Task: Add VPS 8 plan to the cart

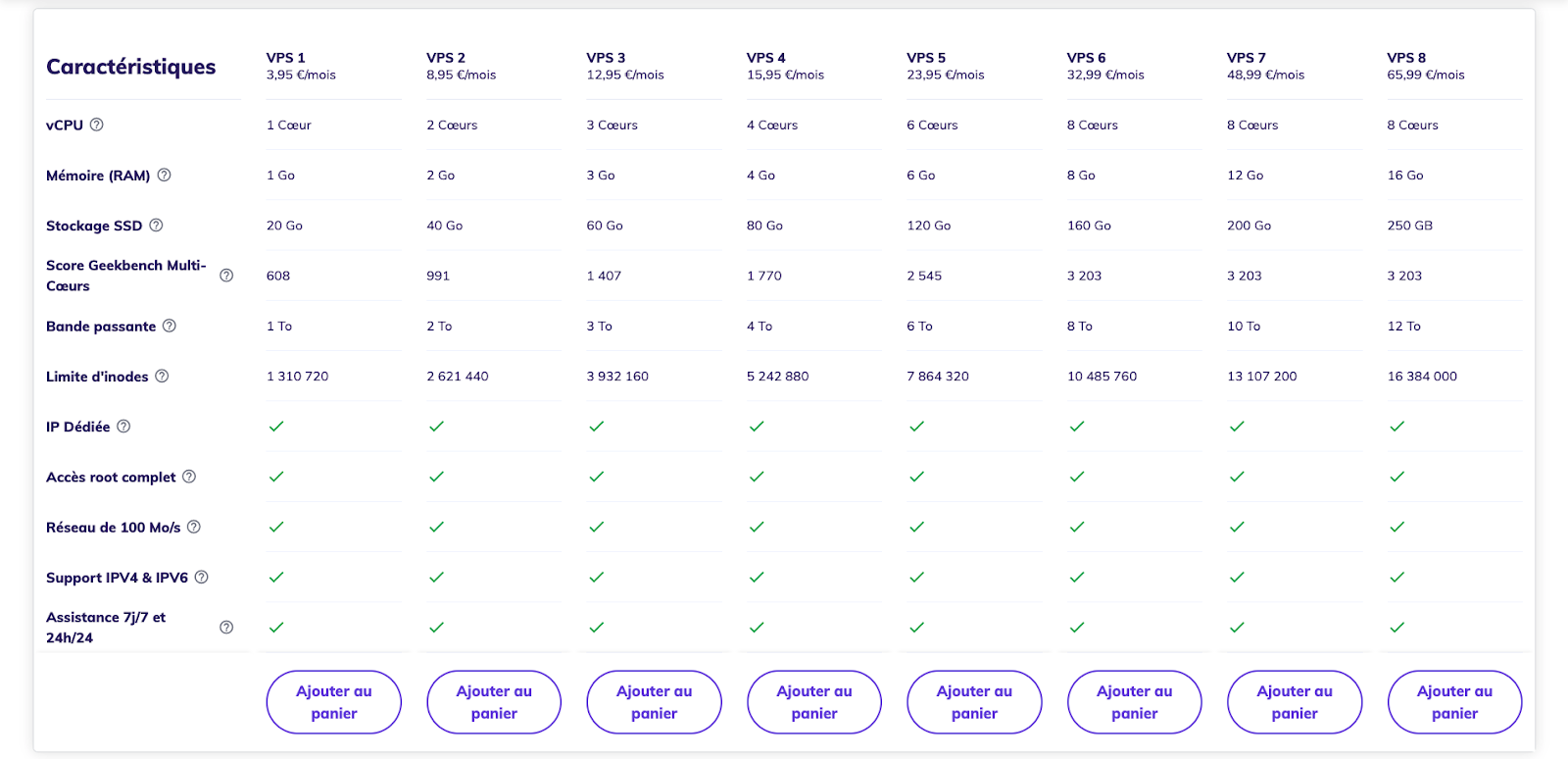Action: [1454, 702]
